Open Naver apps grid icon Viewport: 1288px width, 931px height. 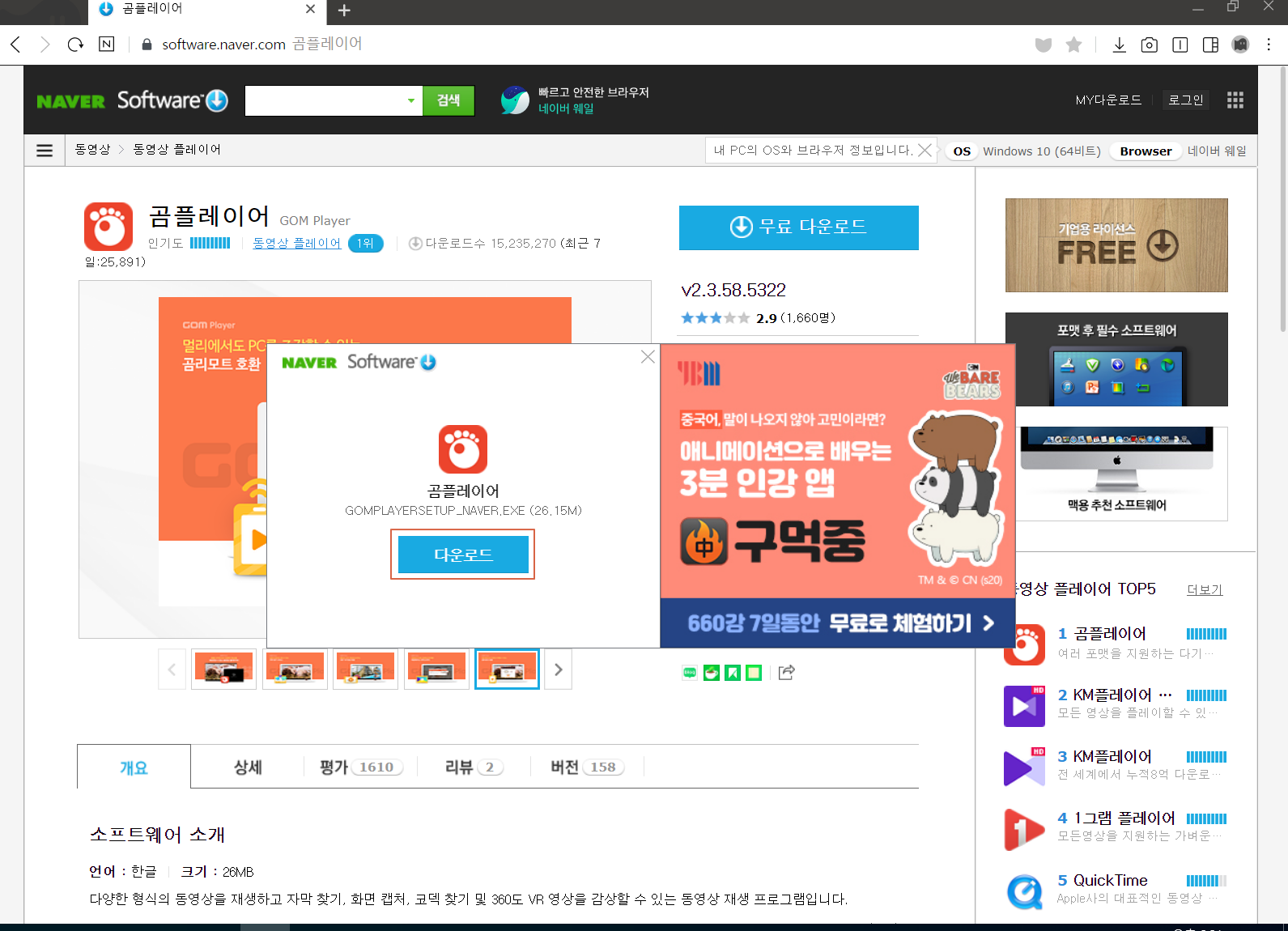(1235, 100)
